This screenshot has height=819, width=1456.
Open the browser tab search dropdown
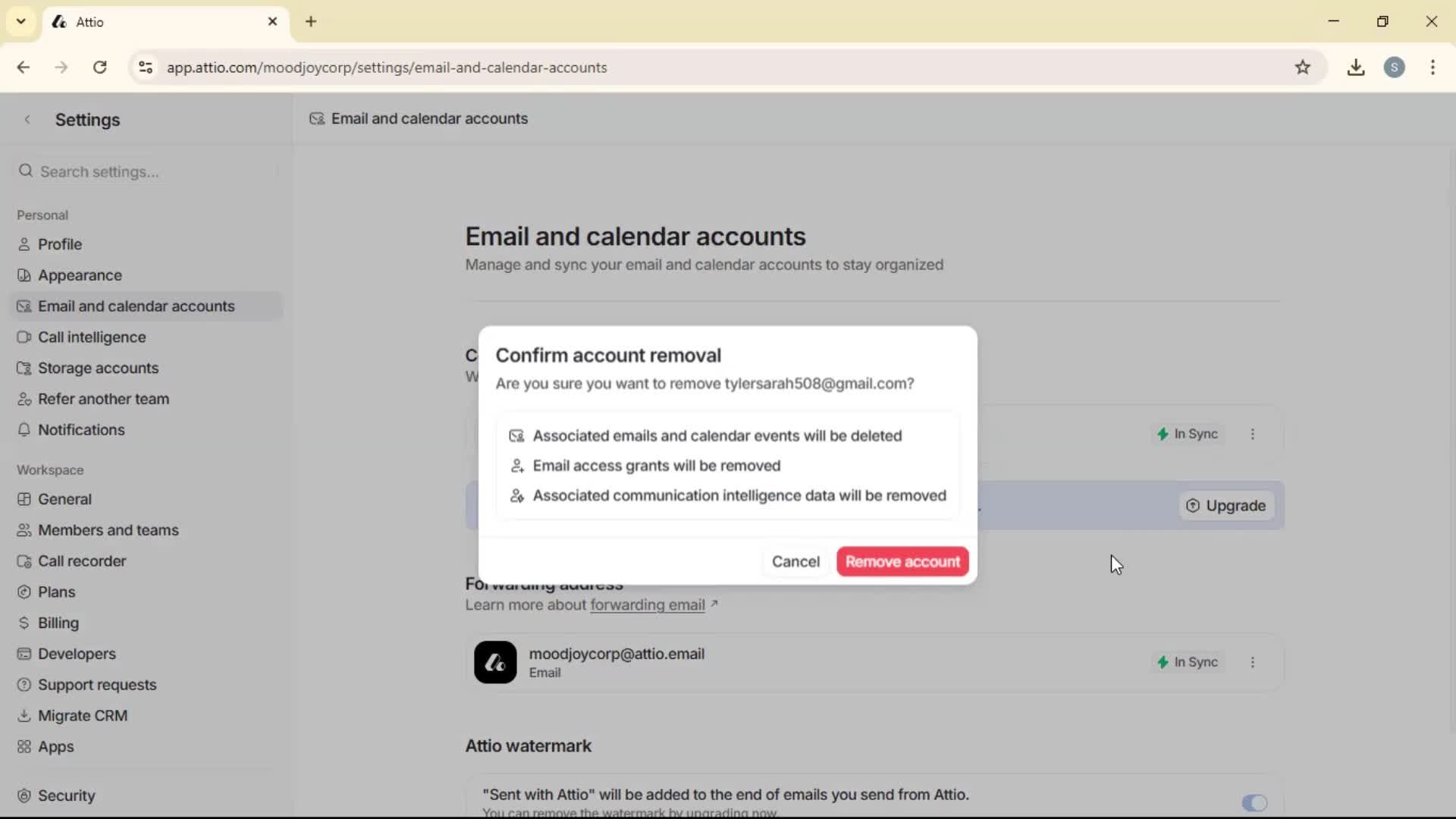pyautogui.click(x=20, y=21)
